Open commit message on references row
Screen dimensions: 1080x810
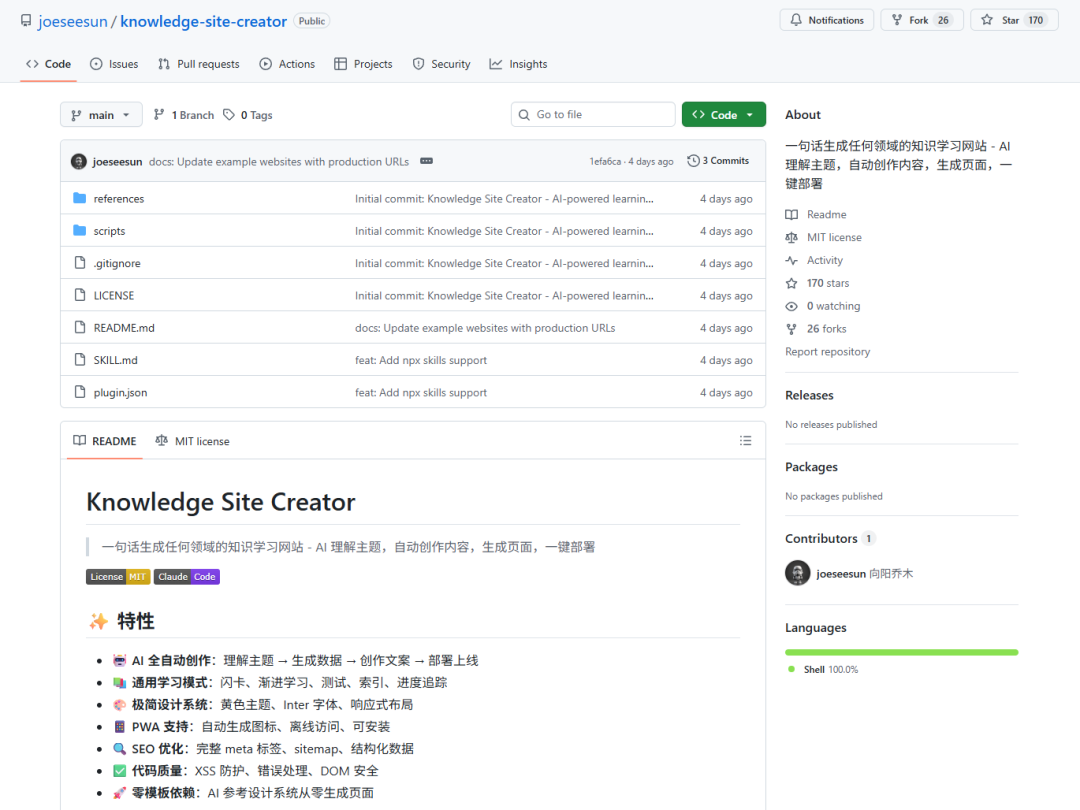(x=504, y=199)
